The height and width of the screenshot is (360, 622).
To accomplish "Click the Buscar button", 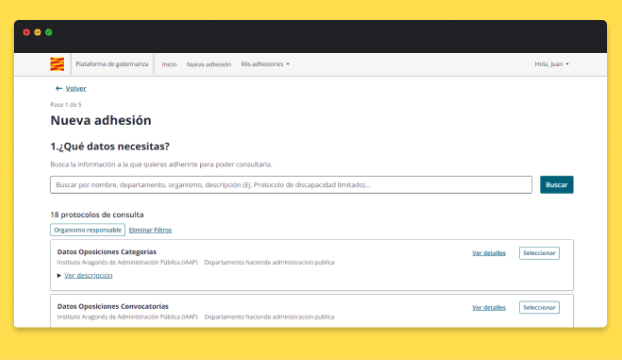I will click(x=557, y=185).
